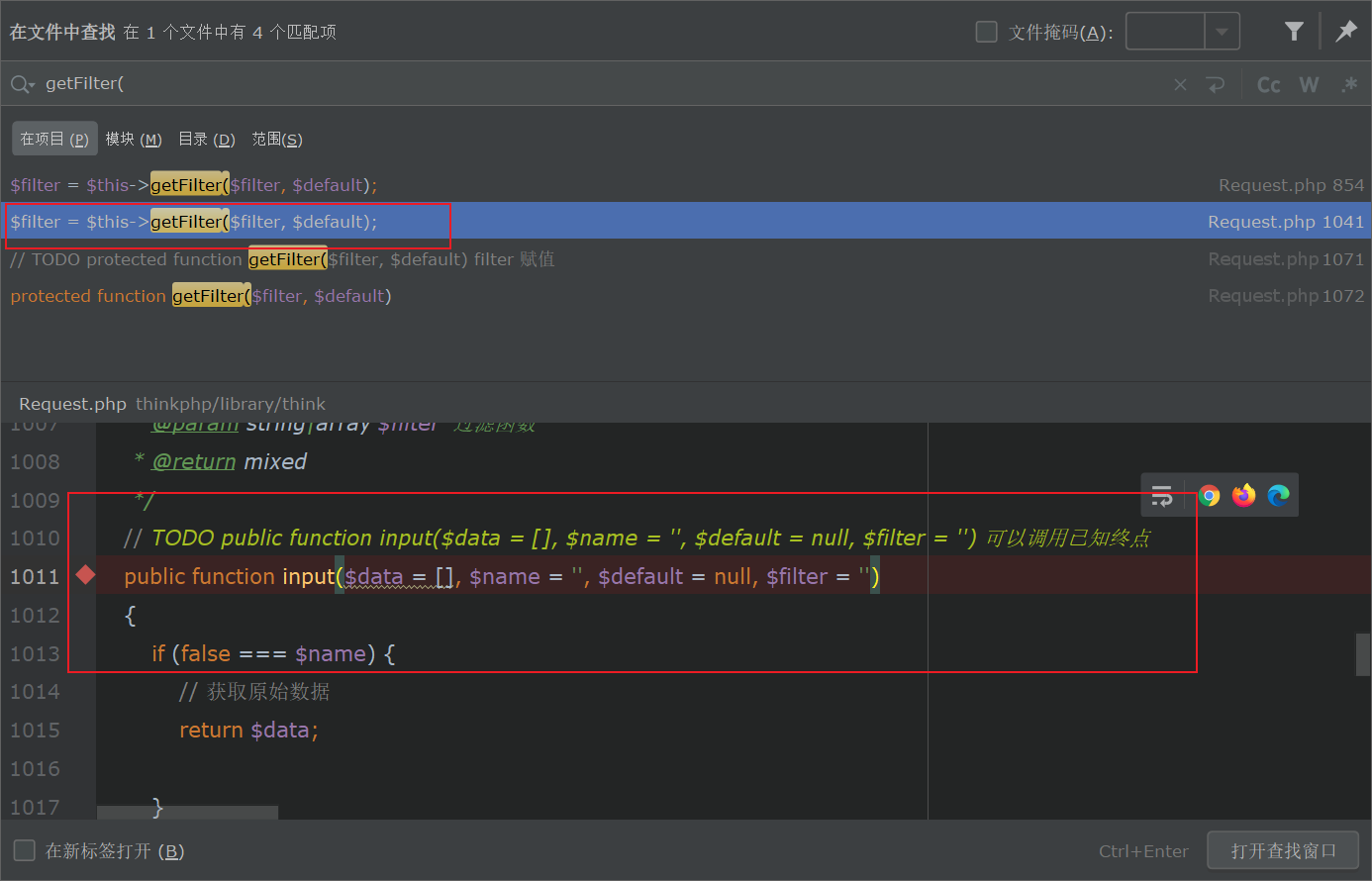The image size is (1372, 881).
Task: Toggle match case Cc option
Action: tap(1268, 85)
